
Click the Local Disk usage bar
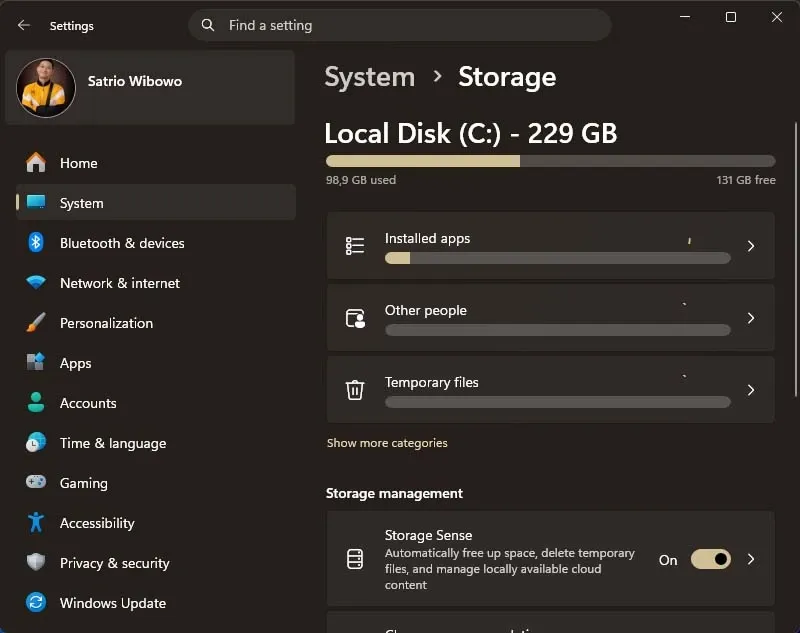pos(550,160)
